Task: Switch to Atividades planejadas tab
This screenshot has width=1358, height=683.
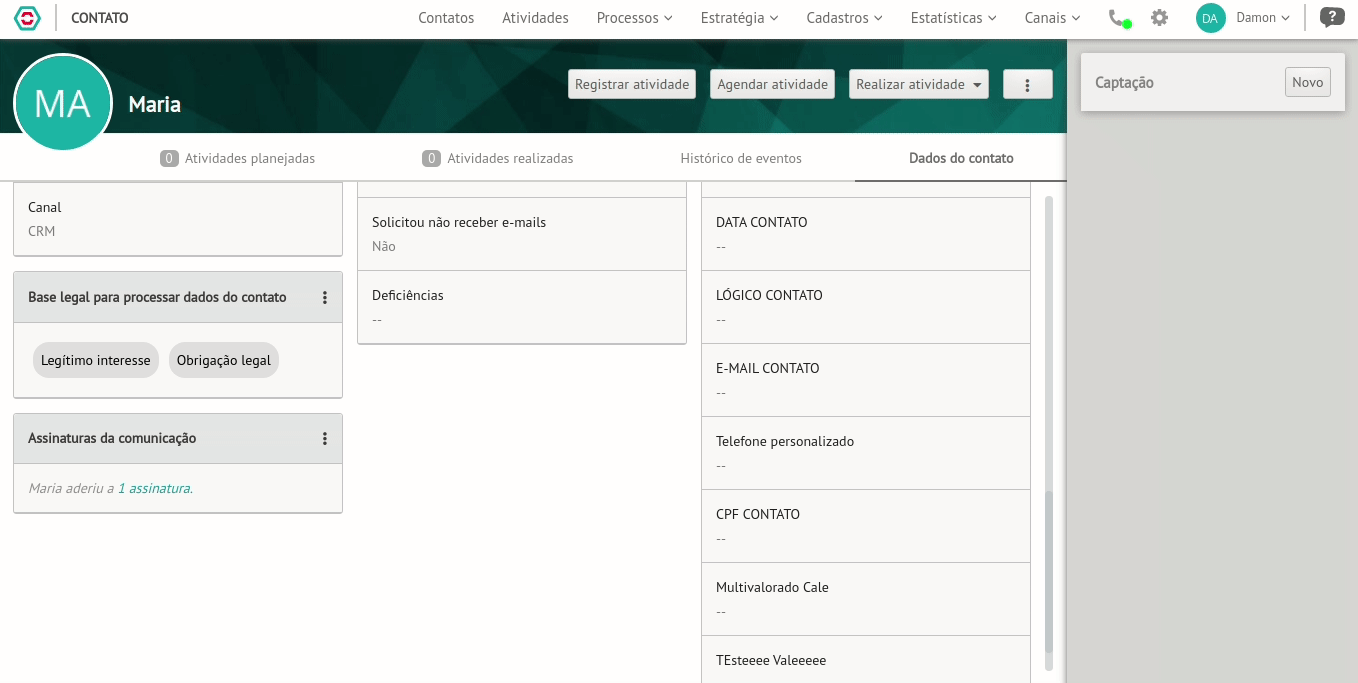Action: (x=237, y=158)
